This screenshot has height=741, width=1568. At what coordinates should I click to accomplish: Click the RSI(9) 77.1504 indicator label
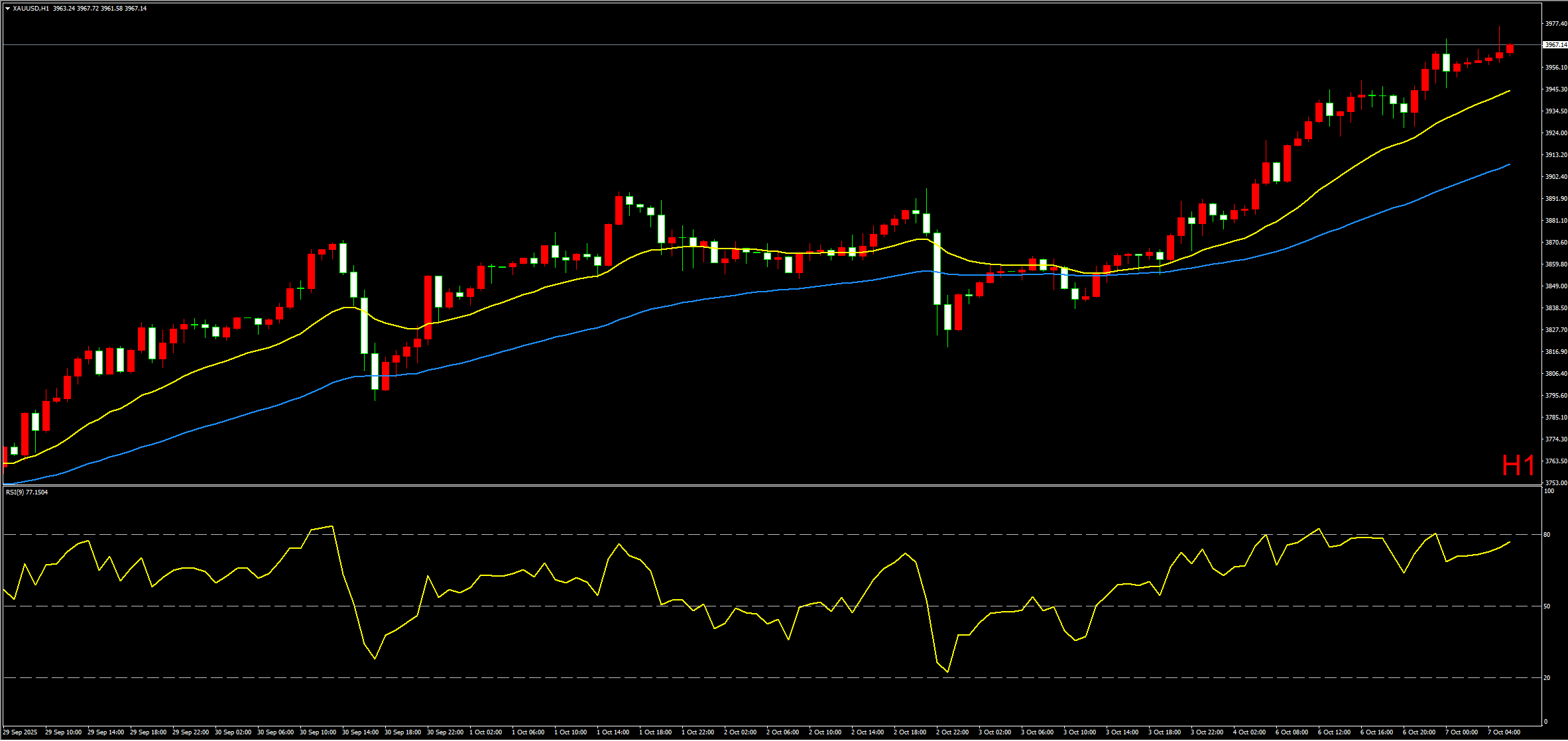click(x=27, y=492)
